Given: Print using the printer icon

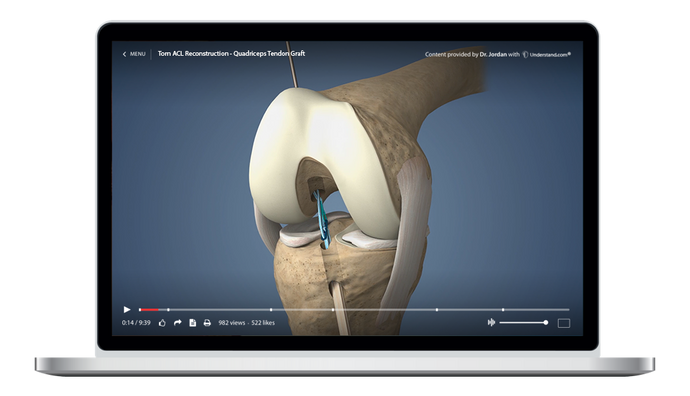Looking at the screenshot, I should [x=207, y=323].
